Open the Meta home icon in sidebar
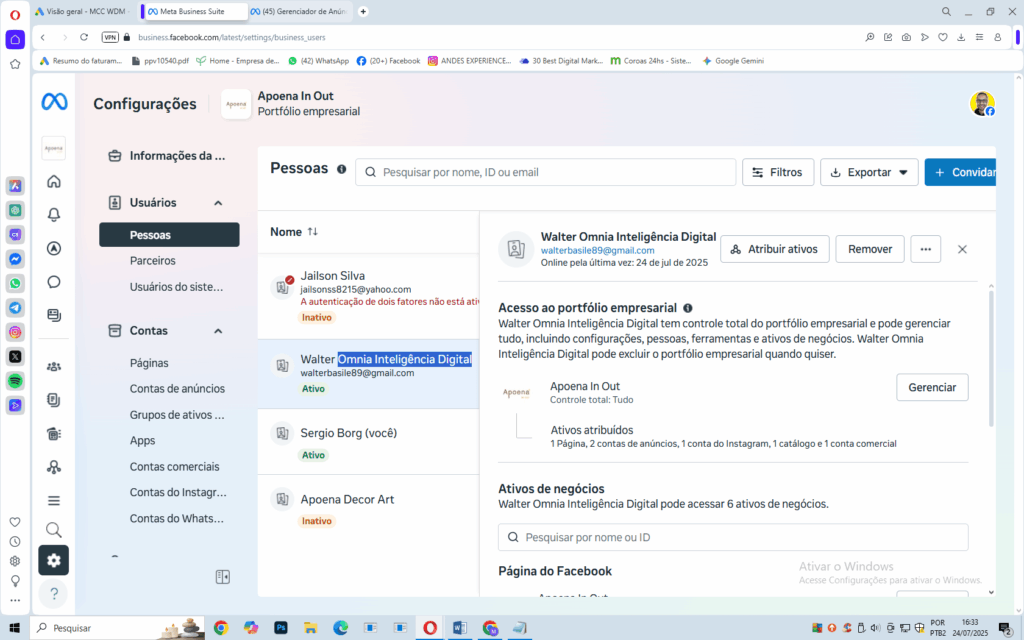Viewport: 1024px width, 640px height. 54,181
